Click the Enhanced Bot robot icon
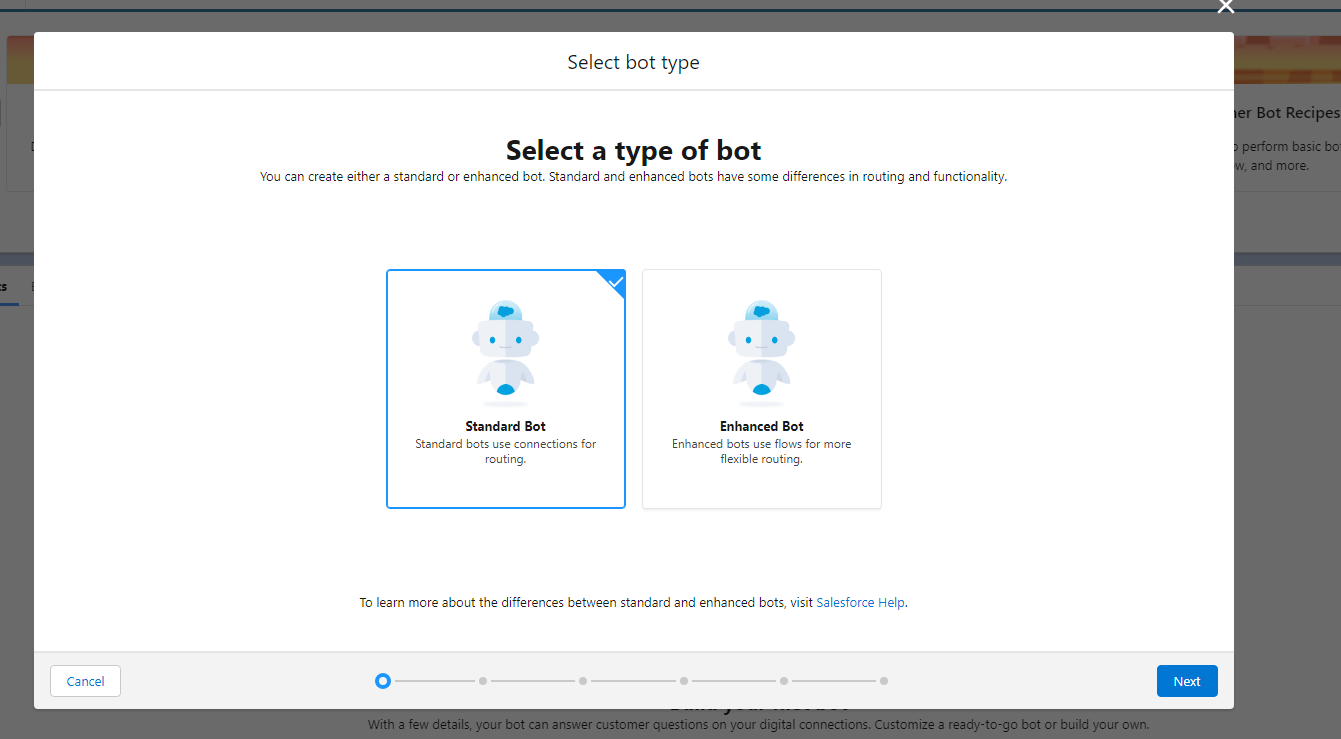Viewport: 1341px width, 739px height. (x=761, y=350)
